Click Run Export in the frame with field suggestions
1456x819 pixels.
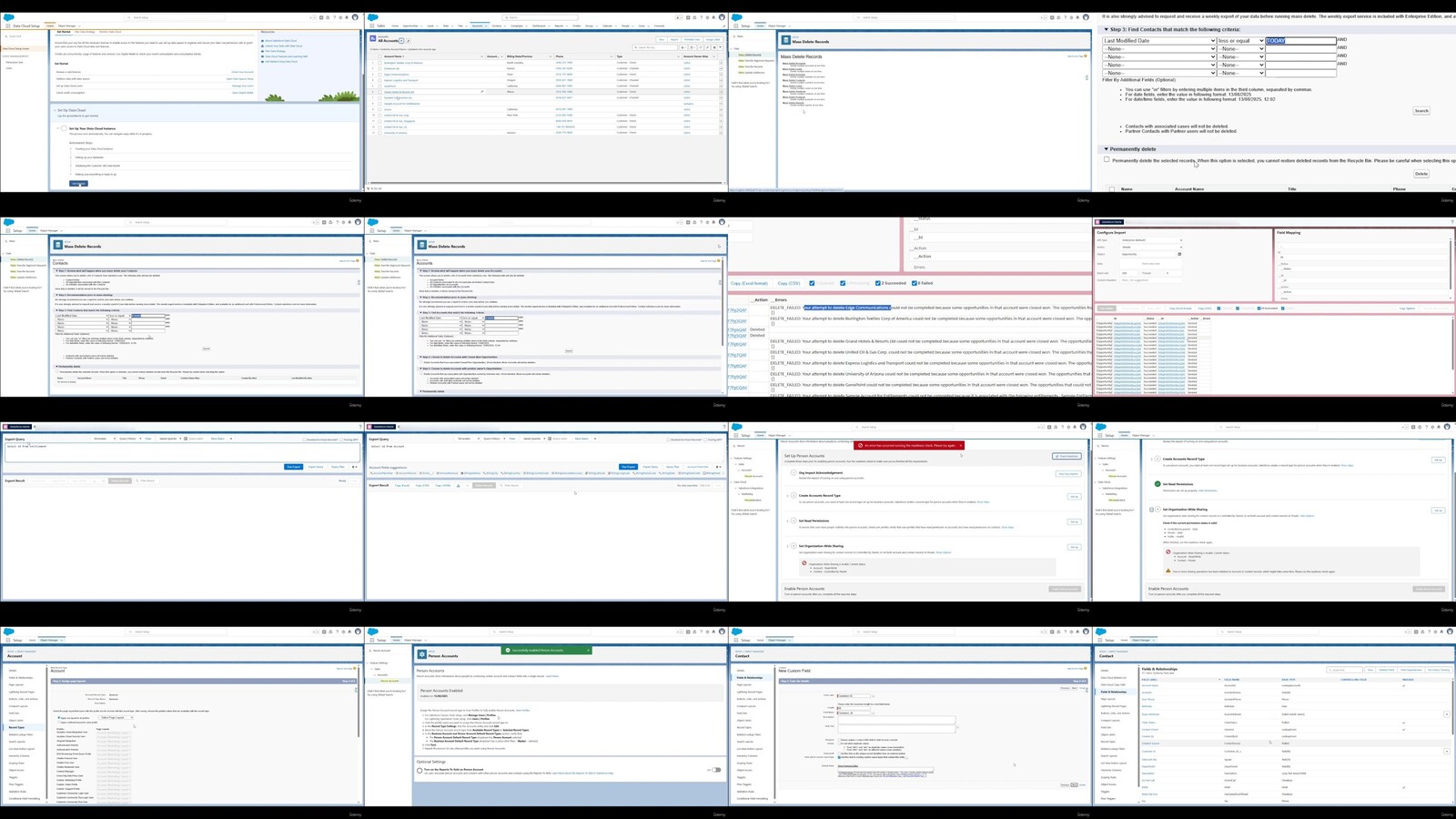pos(628,467)
